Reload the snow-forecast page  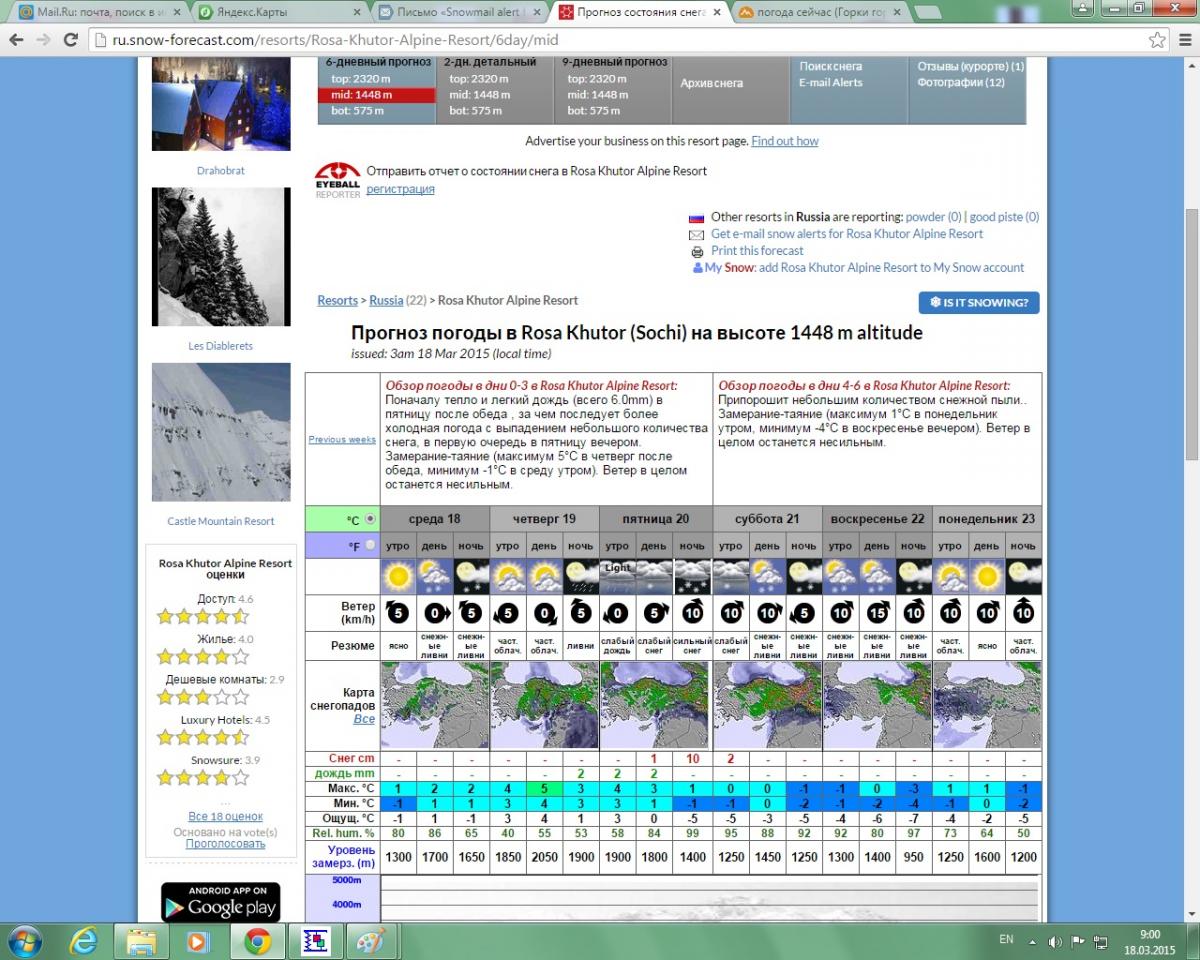point(70,41)
